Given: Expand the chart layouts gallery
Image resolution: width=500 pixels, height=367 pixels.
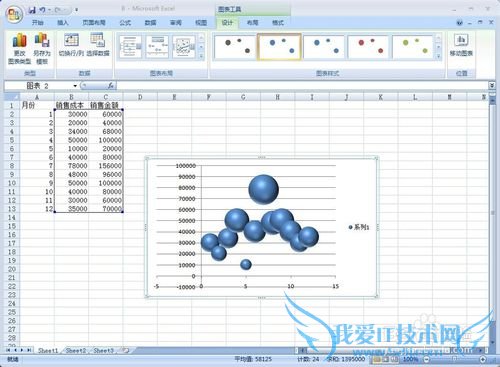Looking at the screenshot, I should (201, 57).
